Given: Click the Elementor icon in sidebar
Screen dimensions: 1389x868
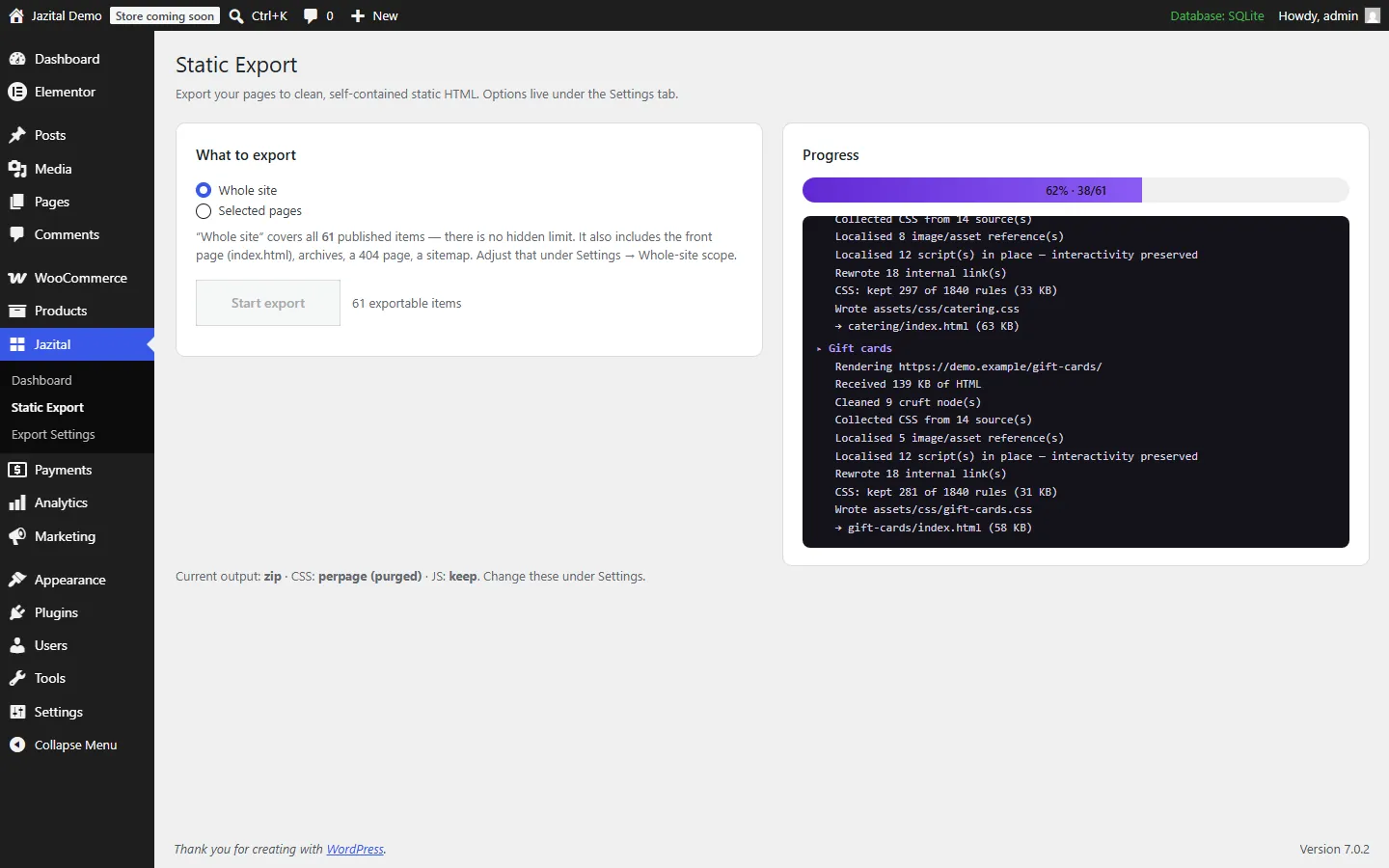Looking at the screenshot, I should tap(17, 92).
